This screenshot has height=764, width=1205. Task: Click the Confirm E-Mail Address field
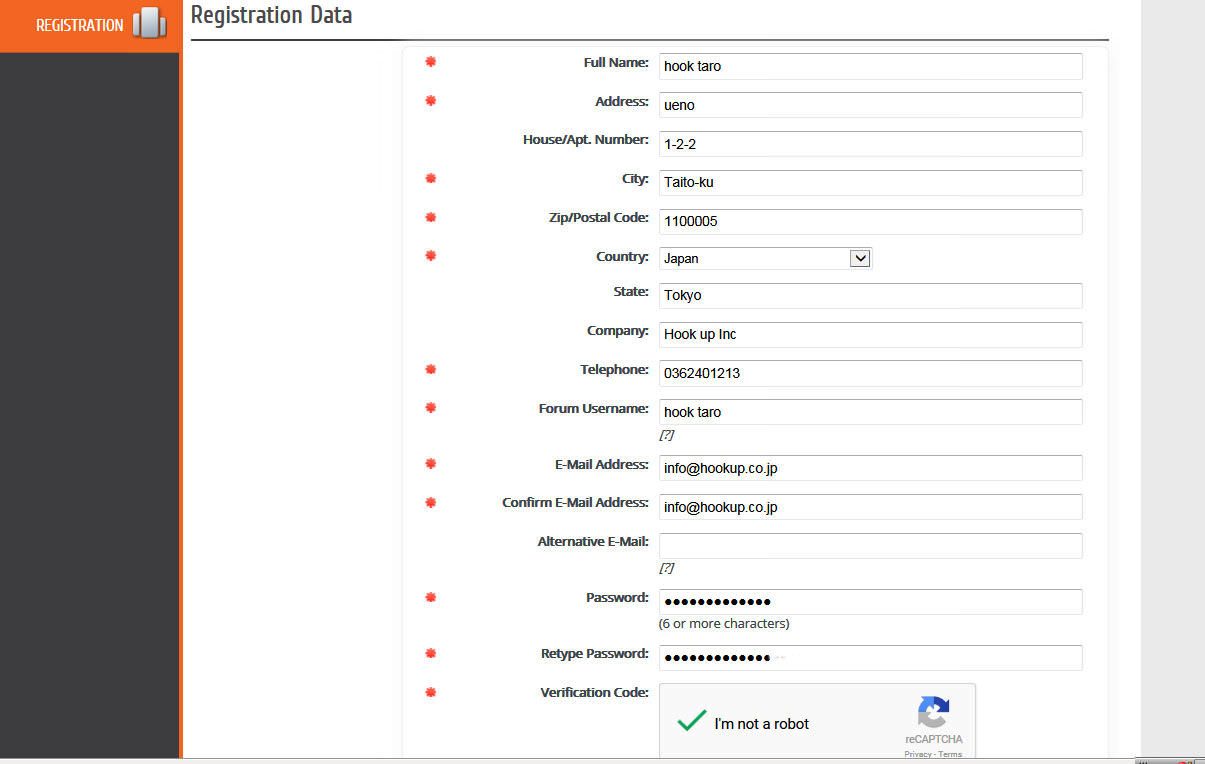(x=870, y=507)
